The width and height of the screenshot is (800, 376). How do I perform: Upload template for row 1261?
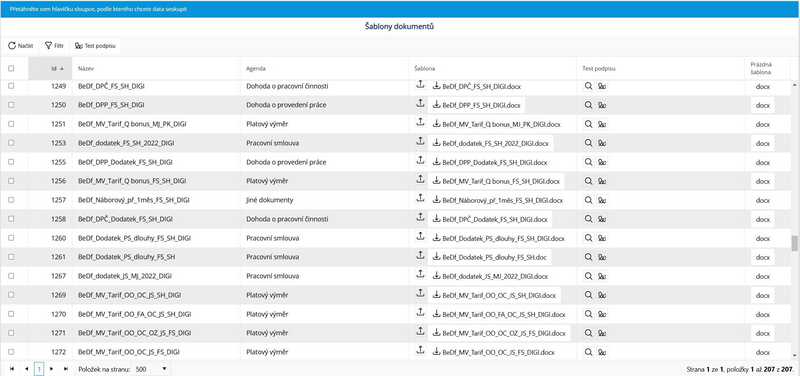coord(420,257)
